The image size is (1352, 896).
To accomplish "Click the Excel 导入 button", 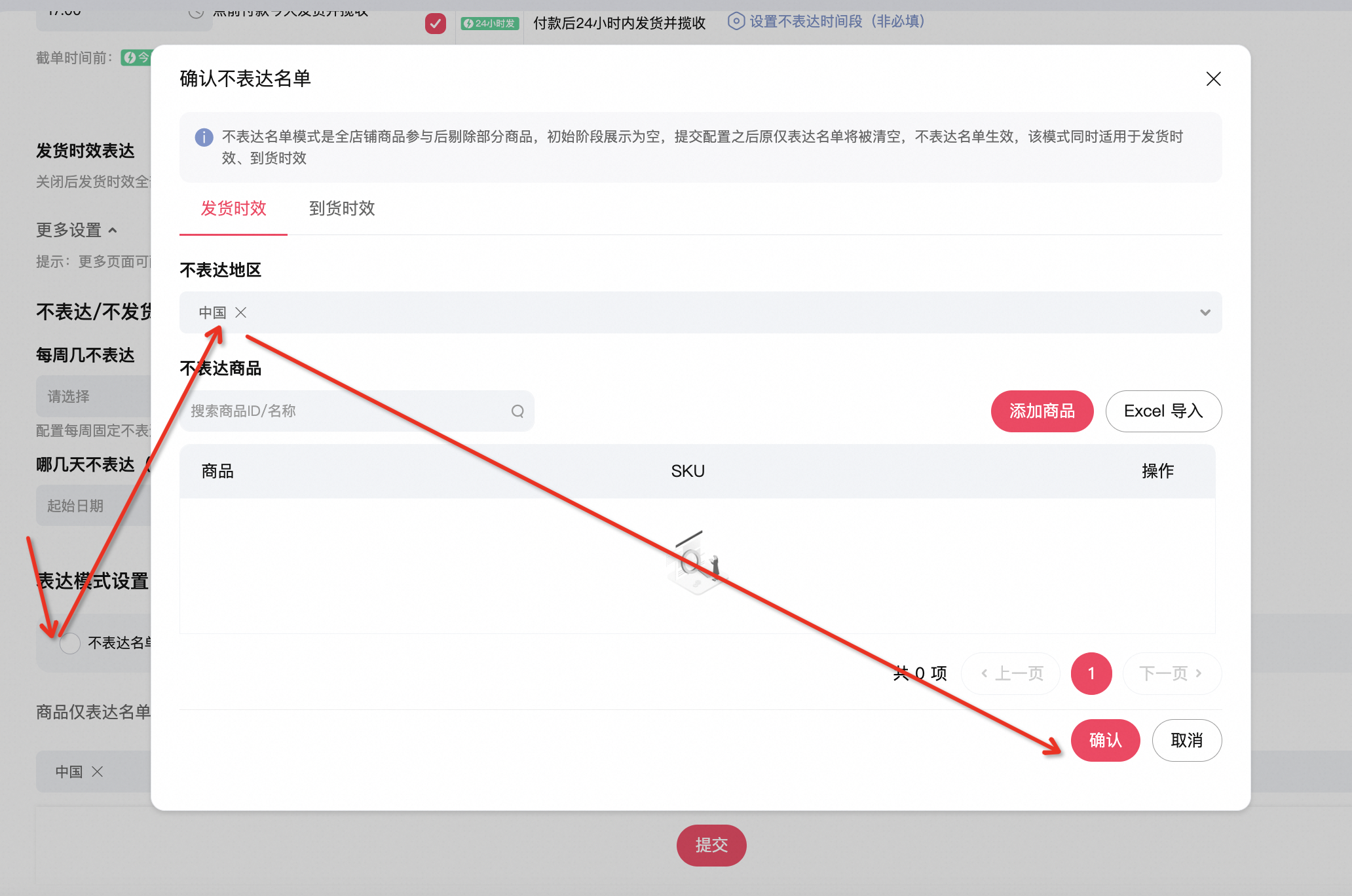I will tap(1163, 411).
